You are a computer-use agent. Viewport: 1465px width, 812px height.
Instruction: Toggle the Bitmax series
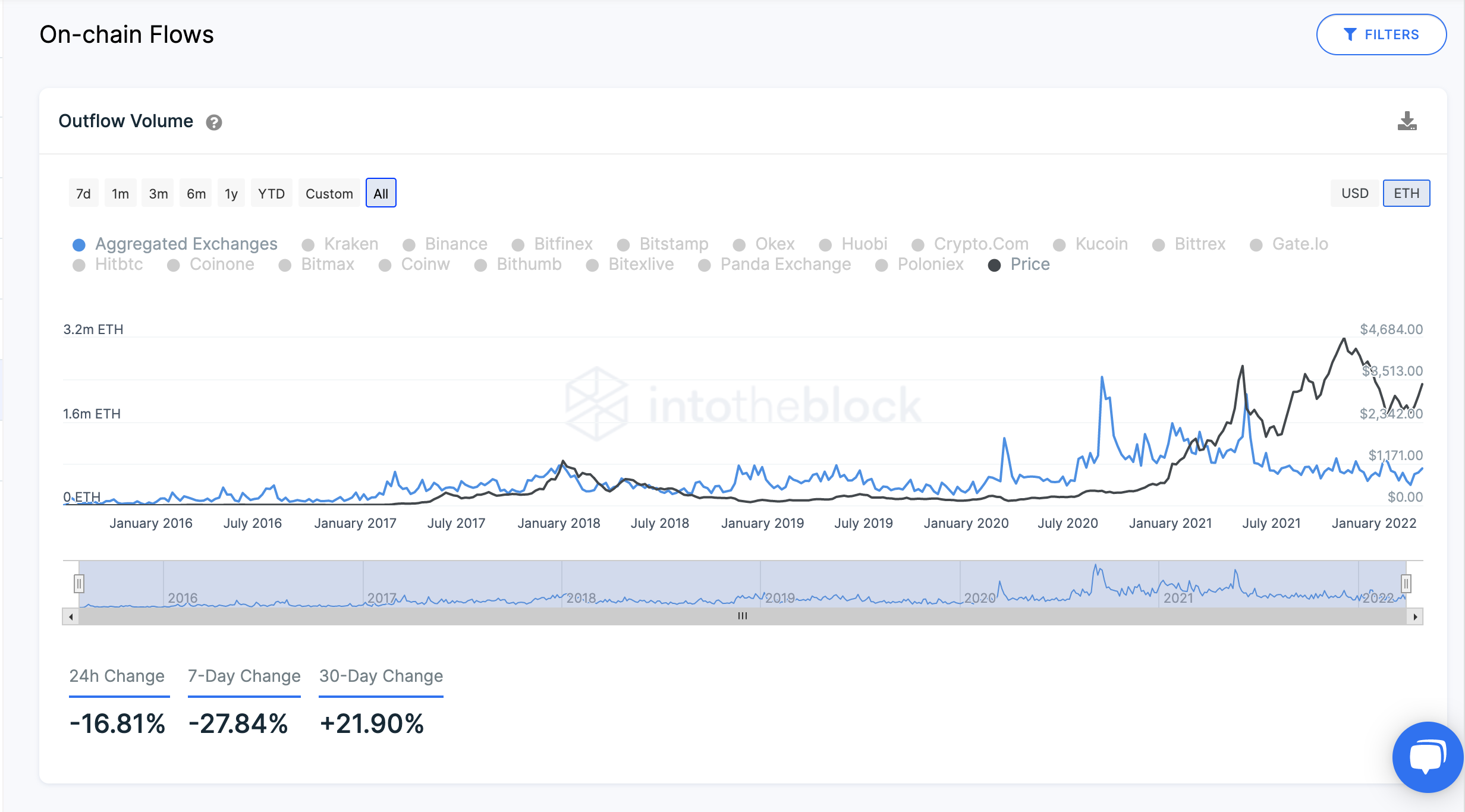pos(316,264)
